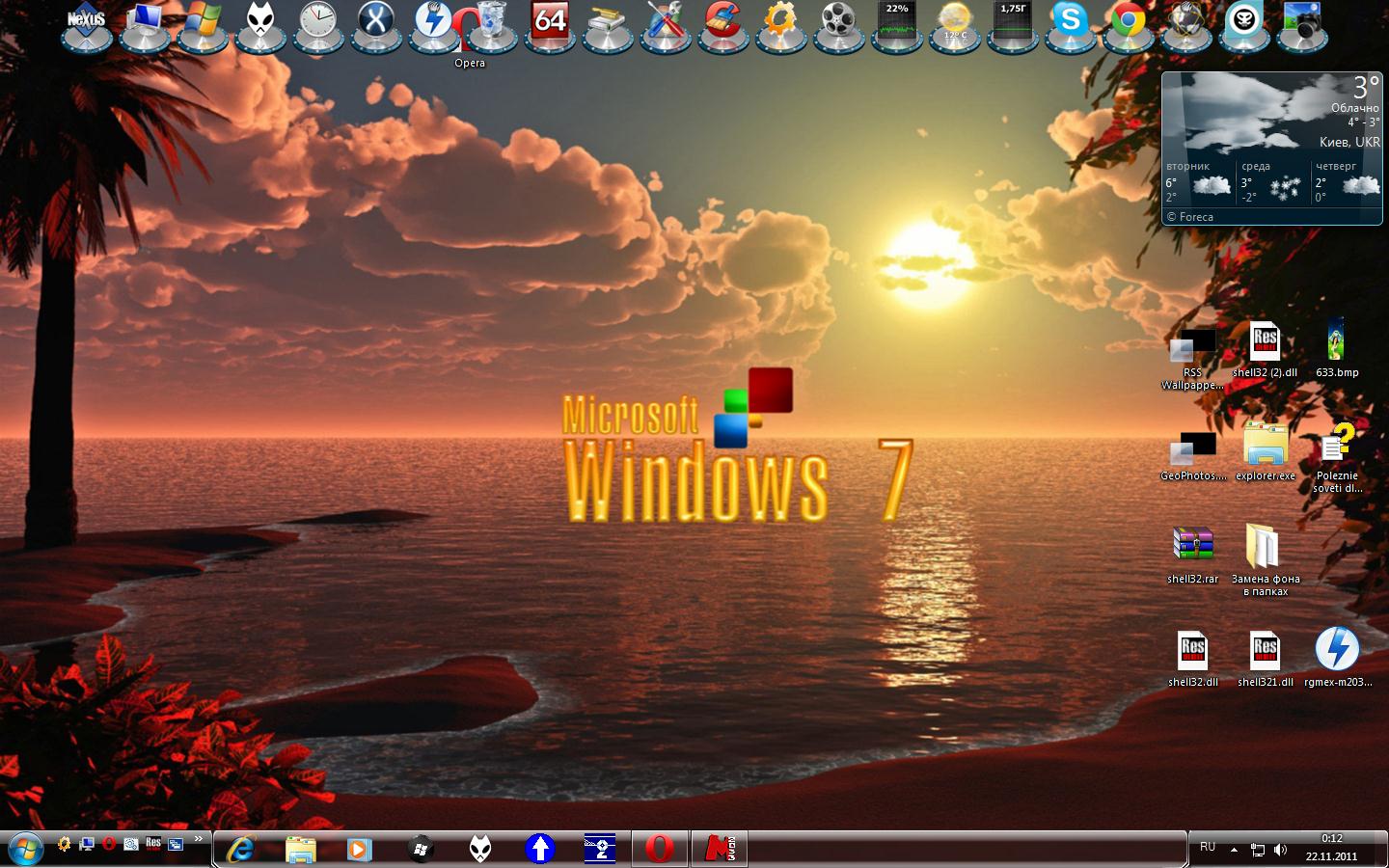Click the 1,75Г RAM meter dock widget
1389x868 pixels.
tap(1013, 25)
